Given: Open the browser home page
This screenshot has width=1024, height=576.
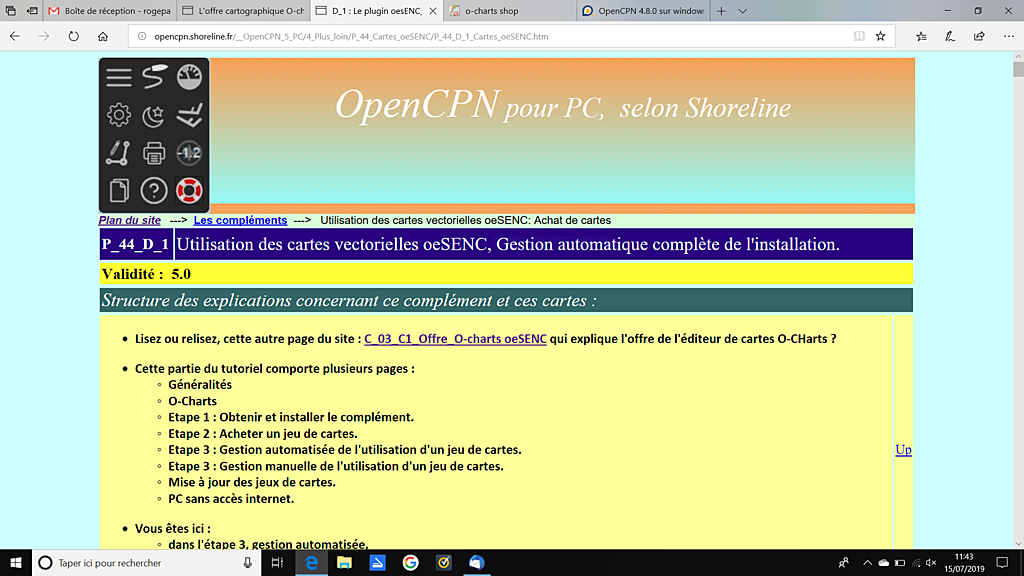Looking at the screenshot, I should [103, 37].
